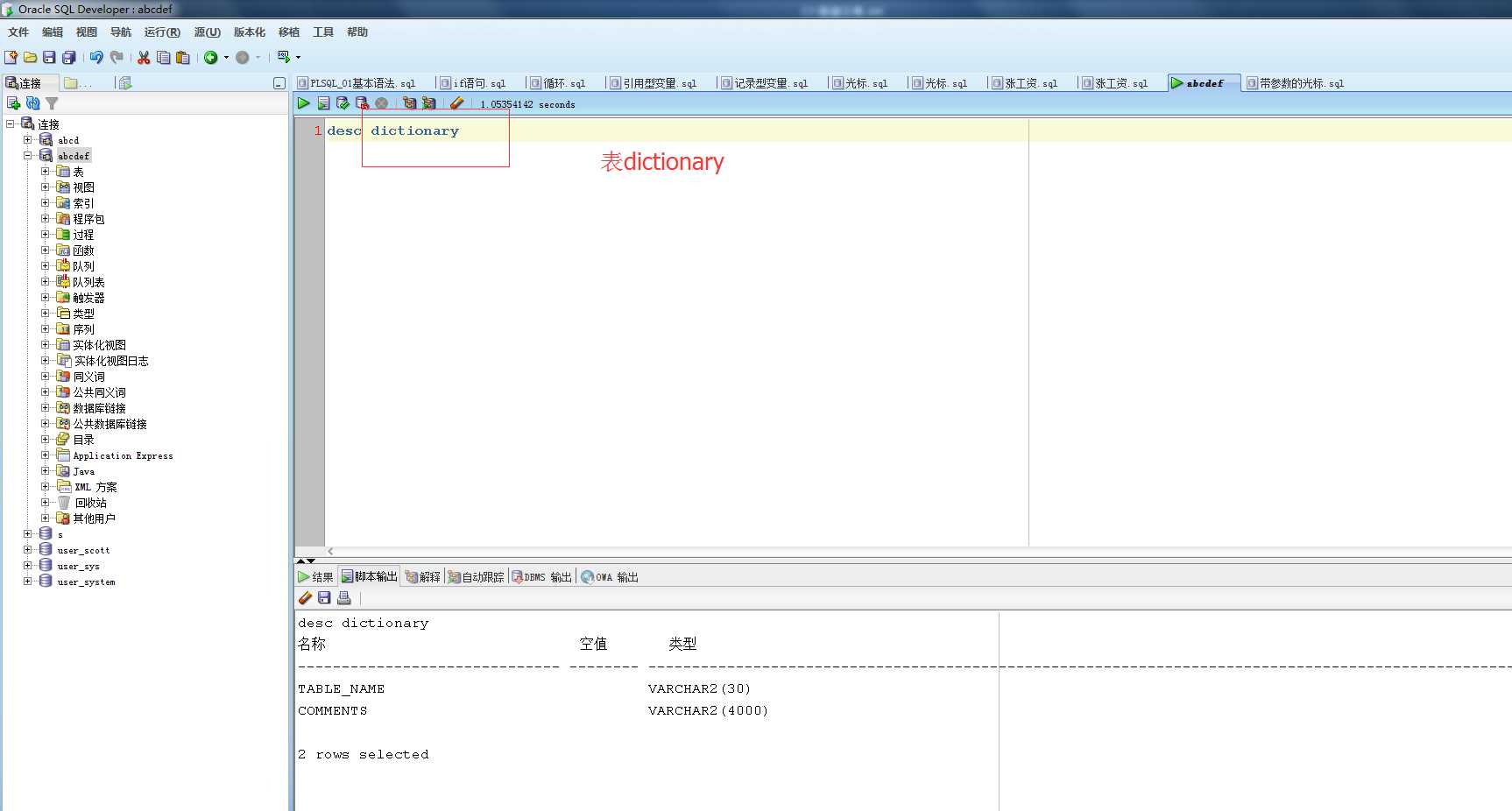The height and width of the screenshot is (811, 1512).
Task: Open the 帮助 menu
Action: tap(357, 32)
